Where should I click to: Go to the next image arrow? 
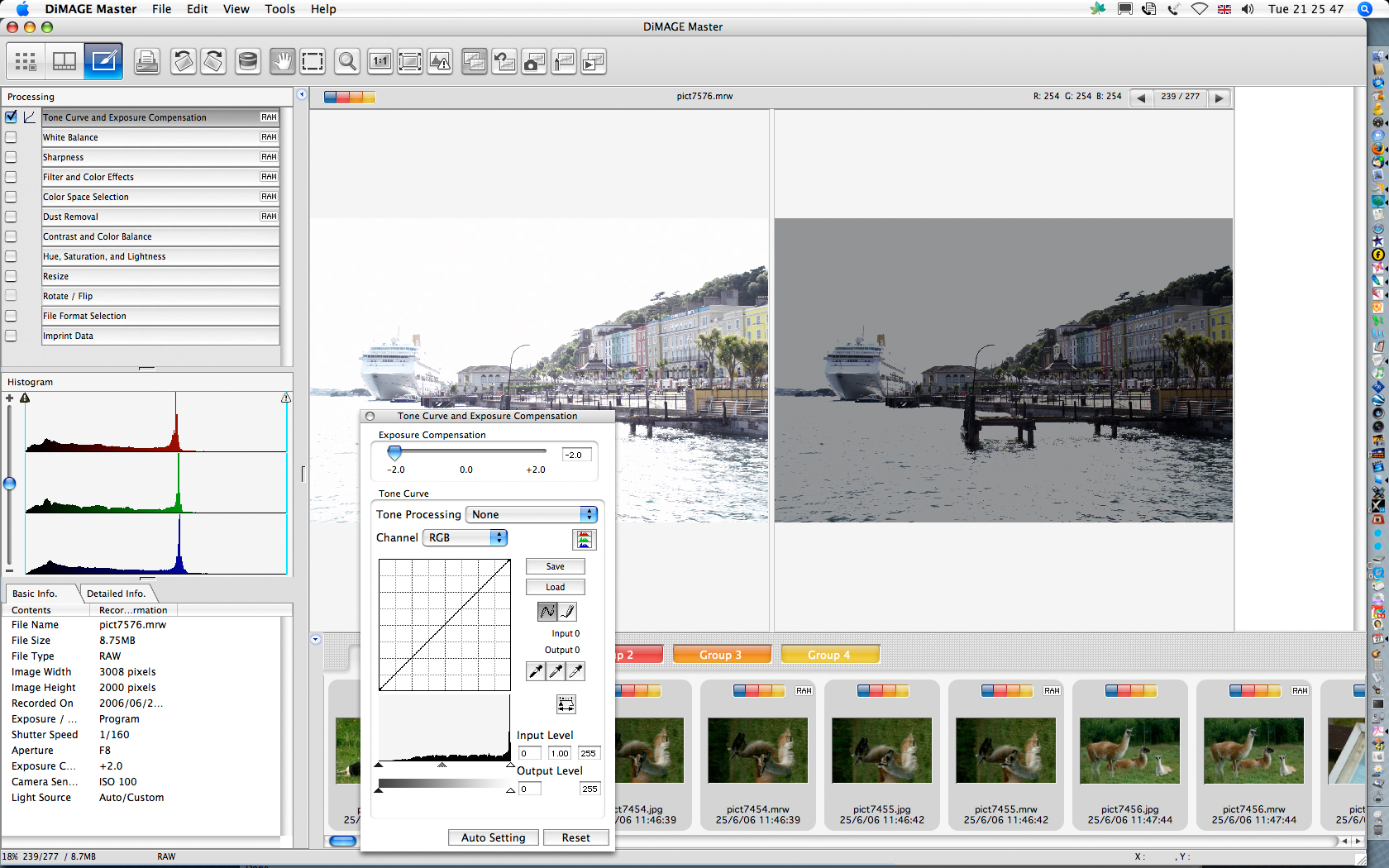(x=1219, y=98)
